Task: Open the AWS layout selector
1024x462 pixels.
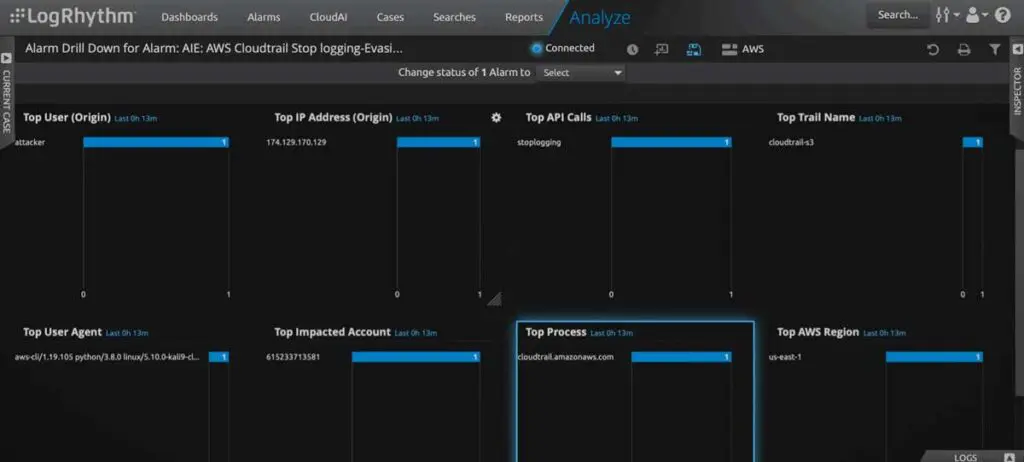Action: 743,50
